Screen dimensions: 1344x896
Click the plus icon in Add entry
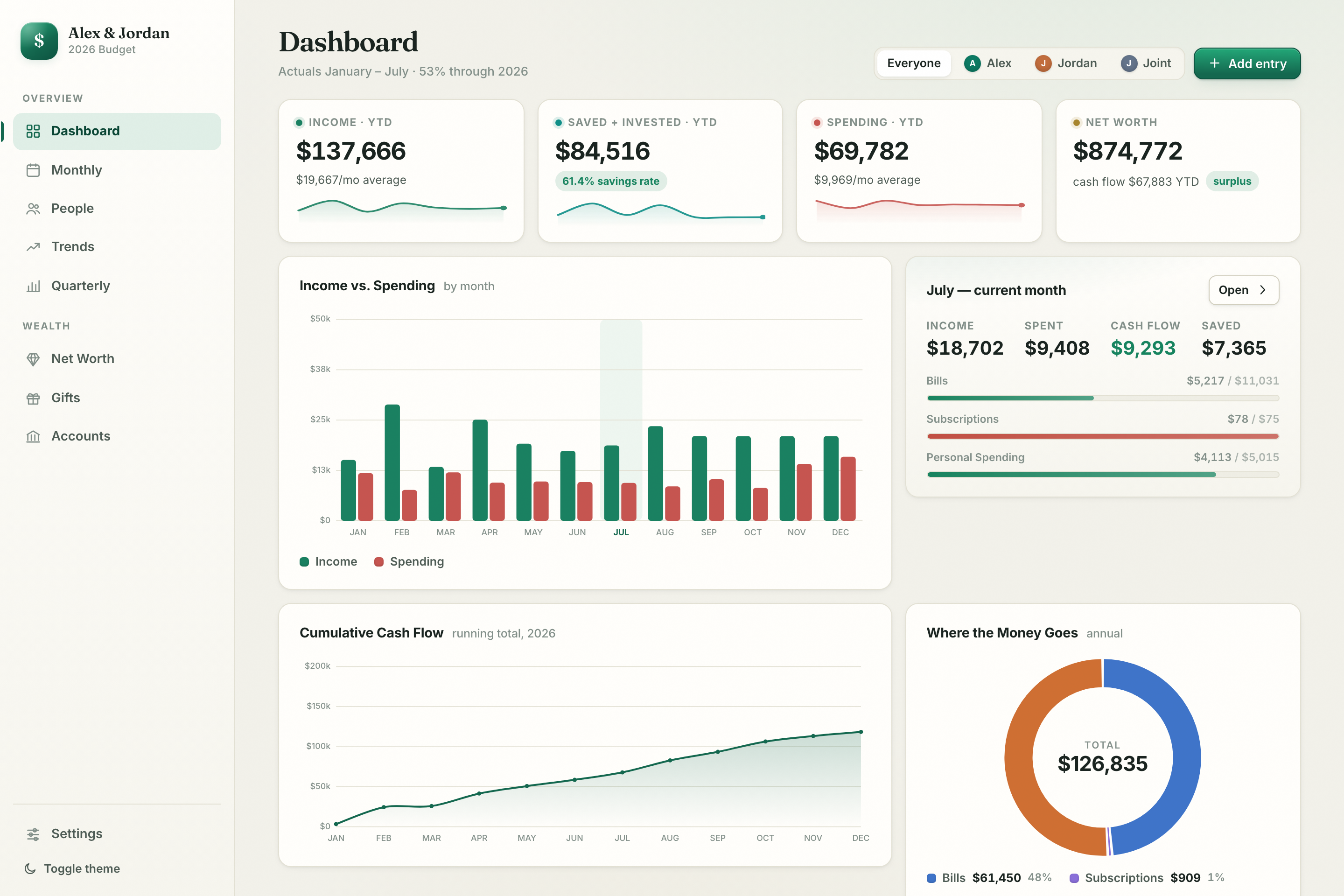point(1214,63)
